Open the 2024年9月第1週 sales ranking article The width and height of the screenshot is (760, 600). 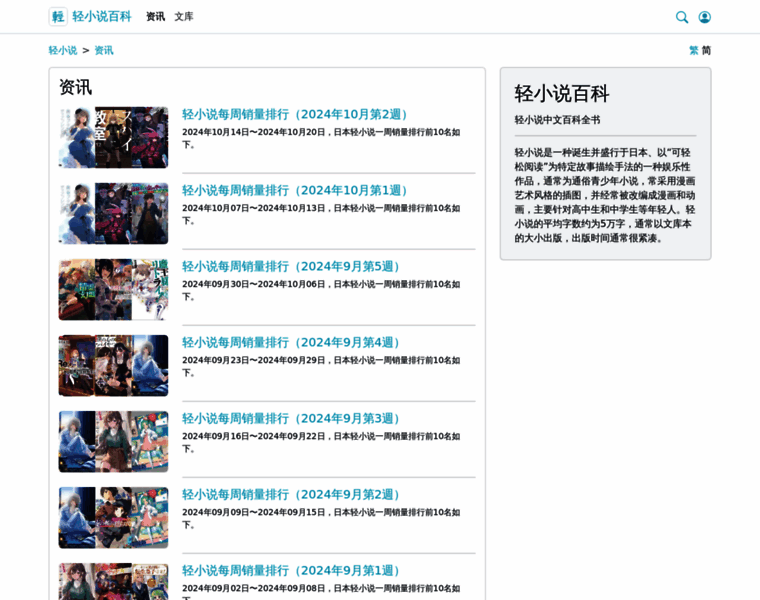click(x=293, y=571)
